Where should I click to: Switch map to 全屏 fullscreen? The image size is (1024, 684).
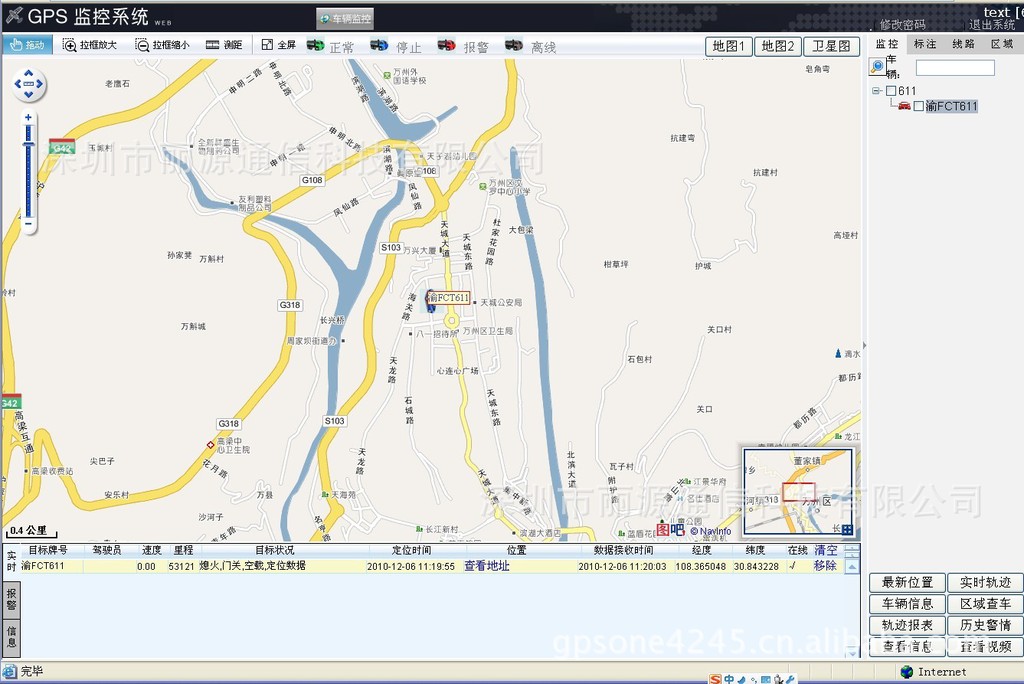coord(279,45)
